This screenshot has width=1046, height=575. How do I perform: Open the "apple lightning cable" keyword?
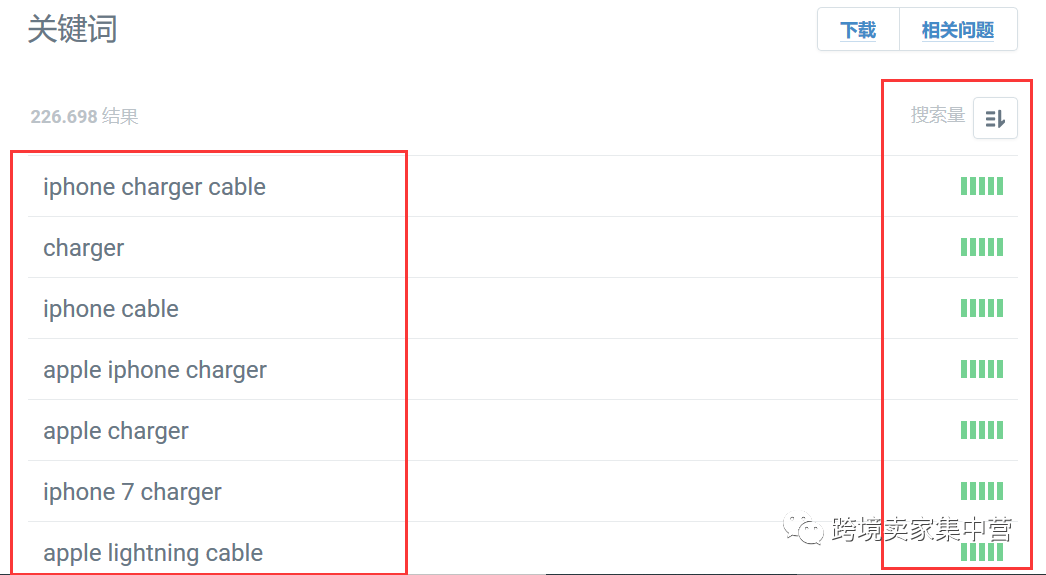153,553
